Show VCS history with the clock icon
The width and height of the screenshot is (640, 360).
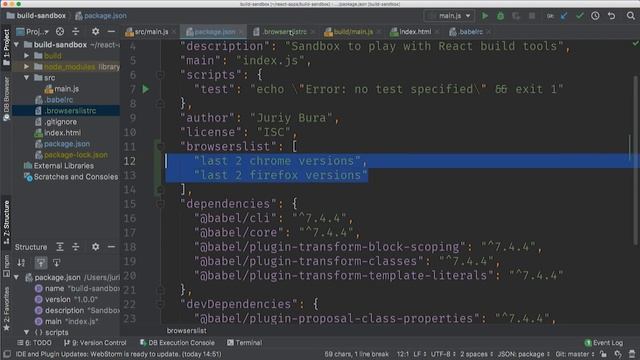pyautogui.click(x=595, y=16)
